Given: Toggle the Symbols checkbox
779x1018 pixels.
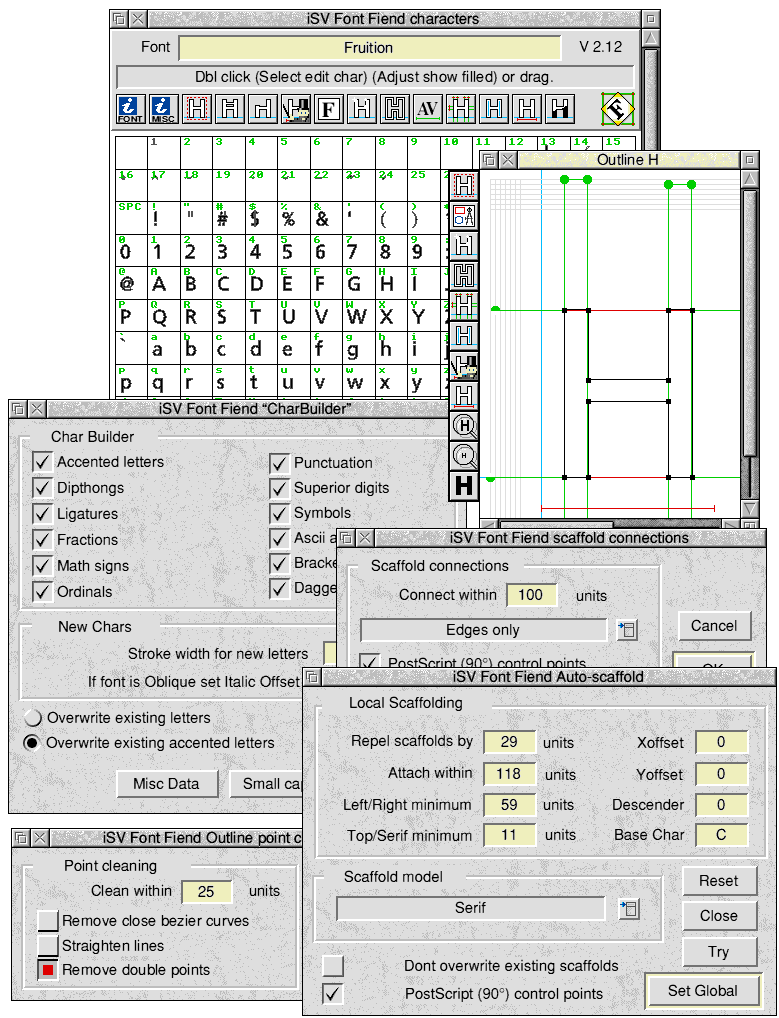Looking at the screenshot, I should pyautogui.click(x=279, y=514).
